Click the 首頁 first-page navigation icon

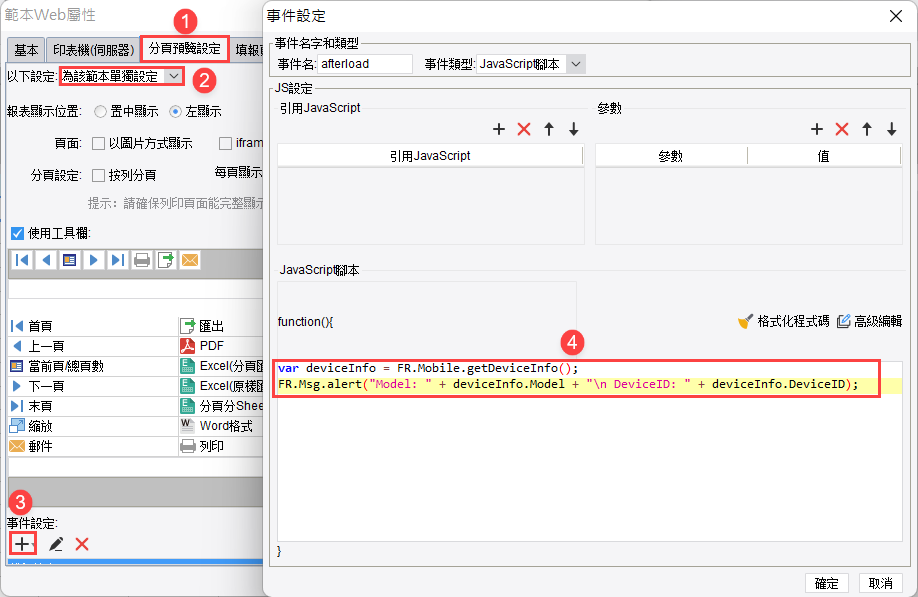pyautogui.click(x=16, y=325)
